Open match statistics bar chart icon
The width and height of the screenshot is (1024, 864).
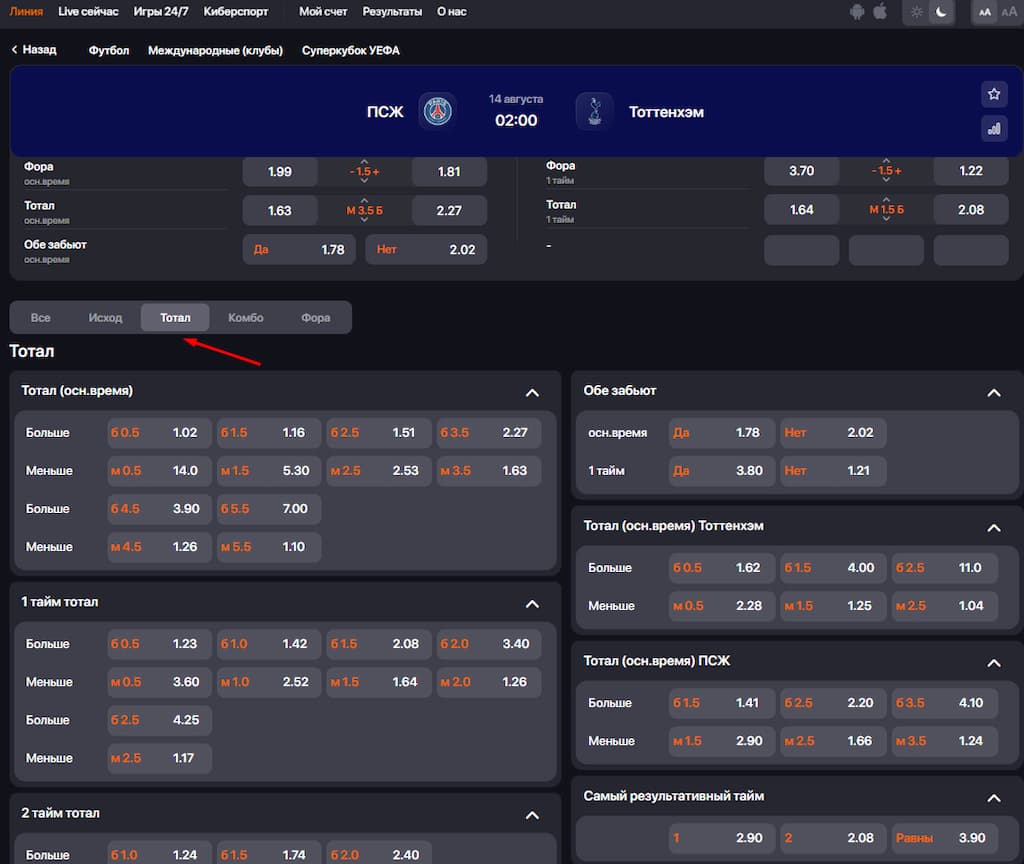click(x=994, y=128)
